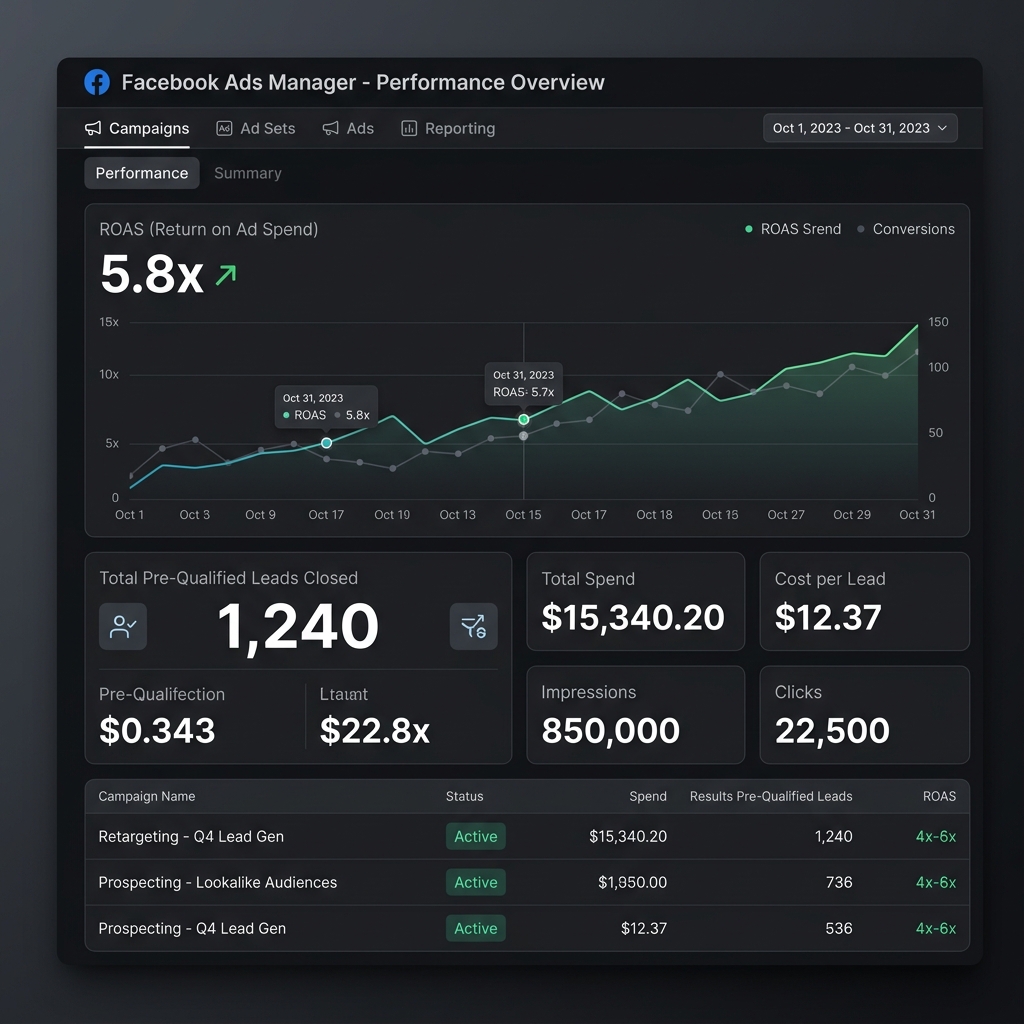Go to the Ads tab
This screenshot has width=1024, height=1024.
348,129
